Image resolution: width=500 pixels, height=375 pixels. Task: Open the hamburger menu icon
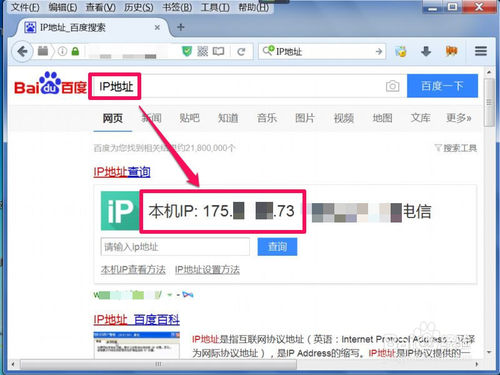481,51
